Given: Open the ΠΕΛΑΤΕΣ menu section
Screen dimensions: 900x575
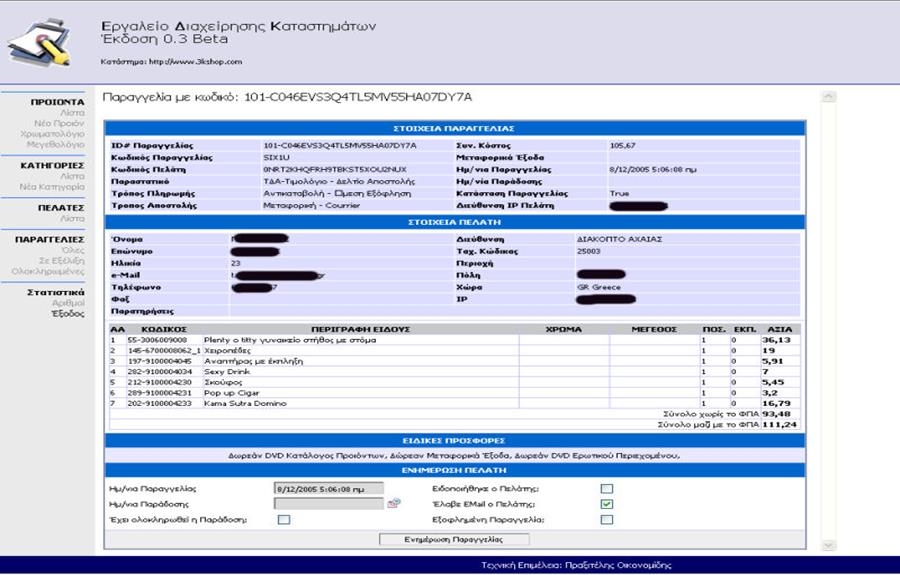Looking at the screenshot, I should coord(61,208).
